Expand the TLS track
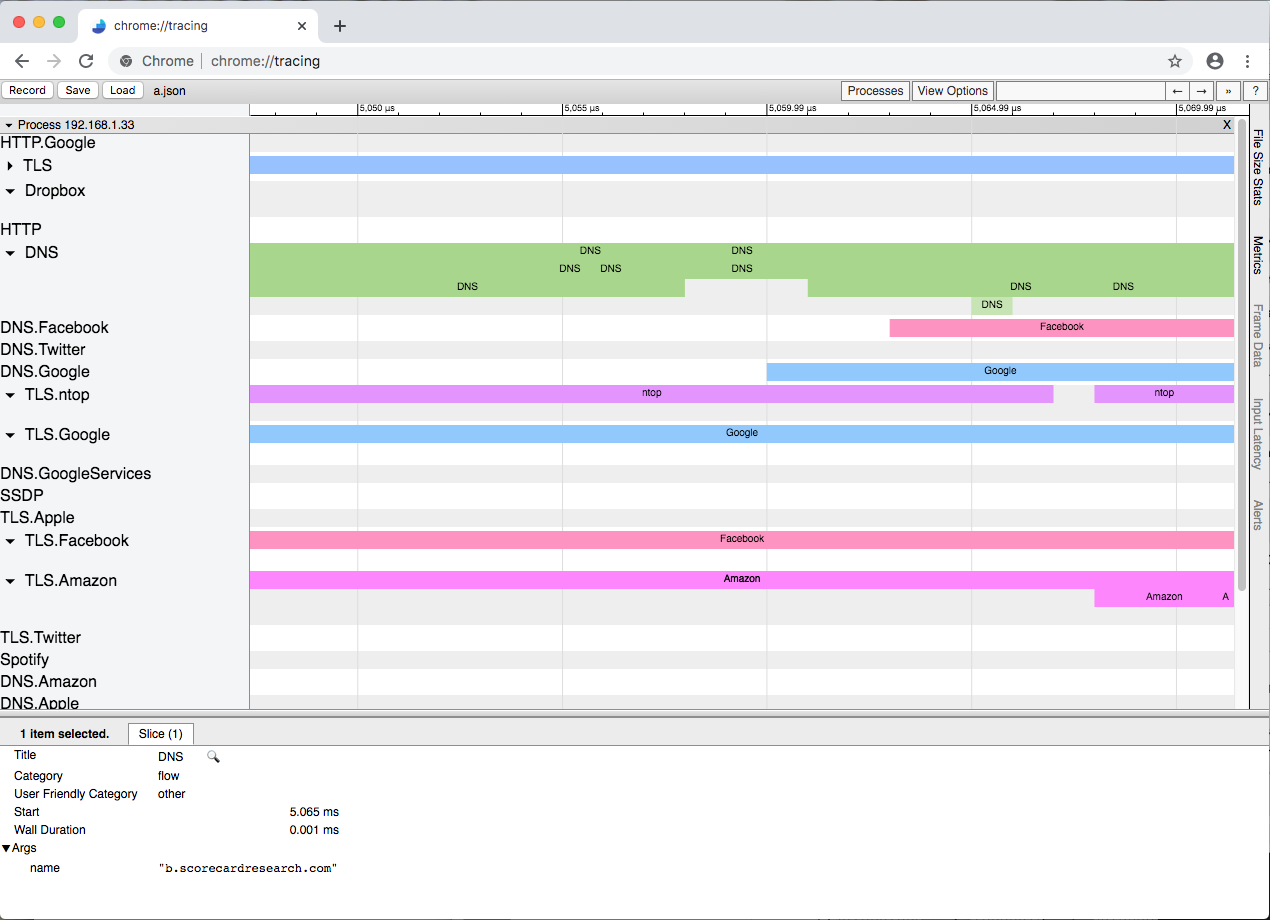 point(11,166)
